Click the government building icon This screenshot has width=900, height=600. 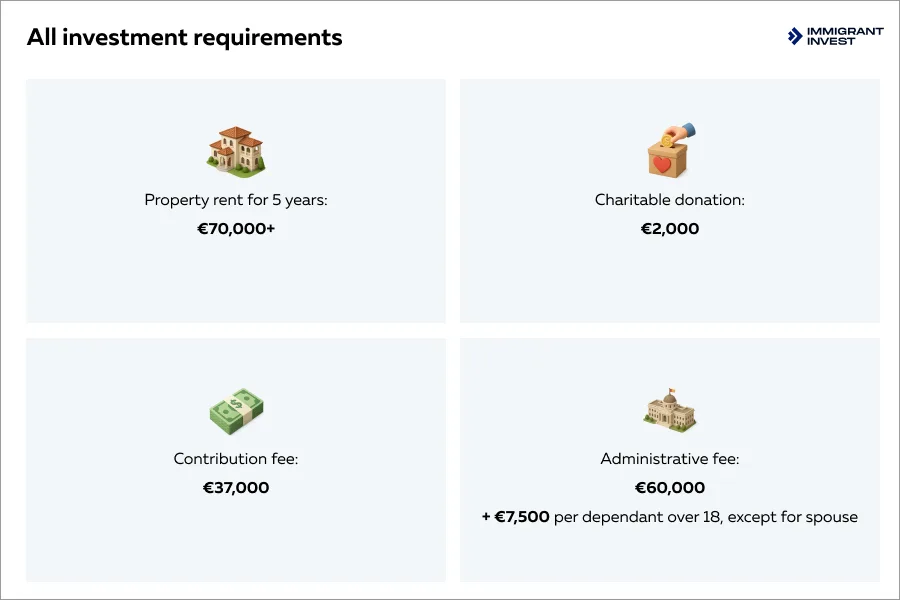click(x=670, y=412)
